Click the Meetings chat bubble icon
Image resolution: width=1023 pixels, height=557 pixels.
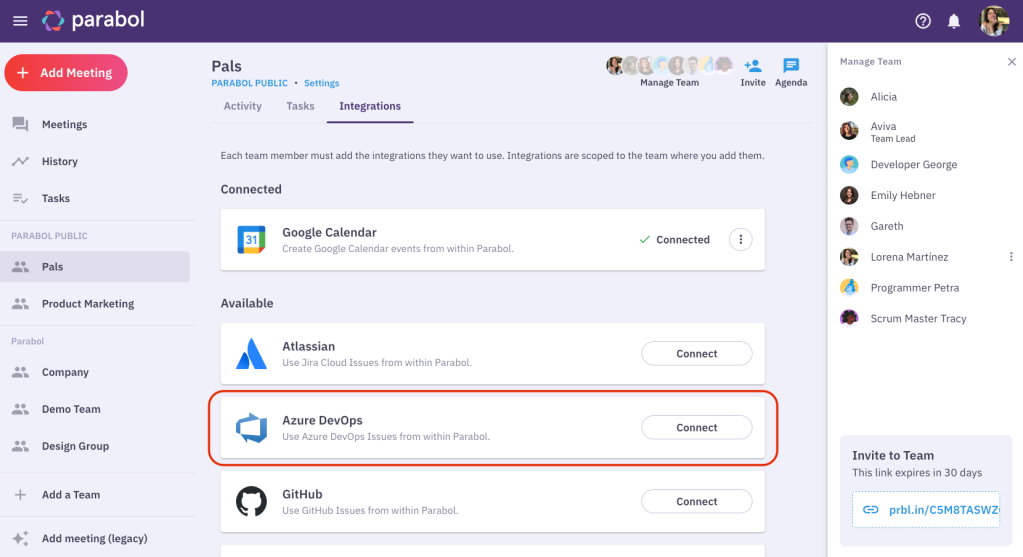coord(20,124)
